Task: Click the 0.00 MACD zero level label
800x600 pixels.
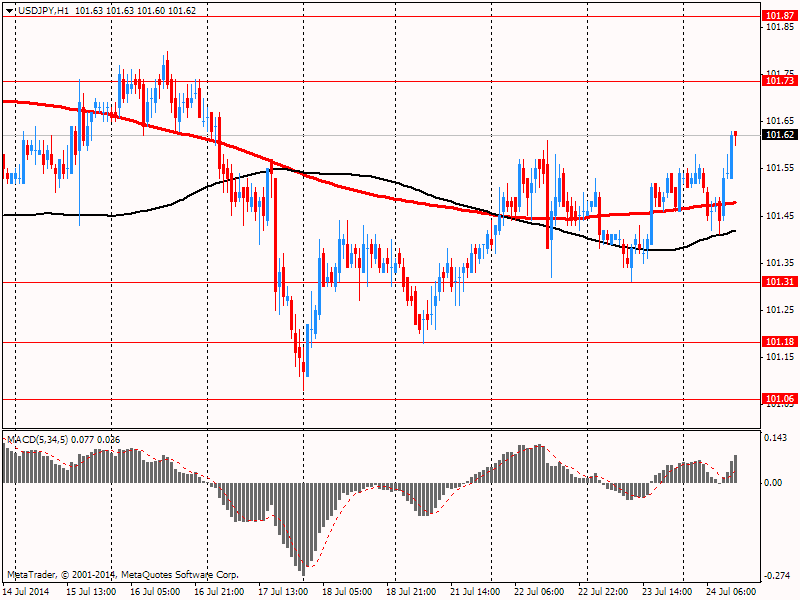Action: point(774,483)
